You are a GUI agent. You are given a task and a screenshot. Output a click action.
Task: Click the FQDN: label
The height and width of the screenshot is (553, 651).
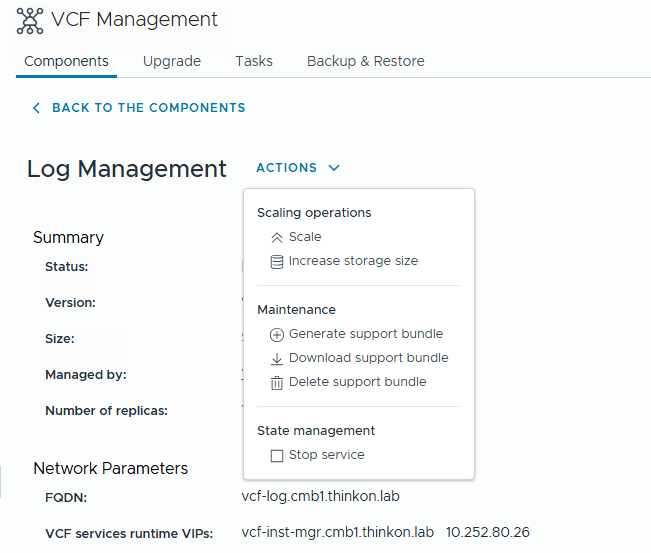pyautogui.click(x=66, y=497)
